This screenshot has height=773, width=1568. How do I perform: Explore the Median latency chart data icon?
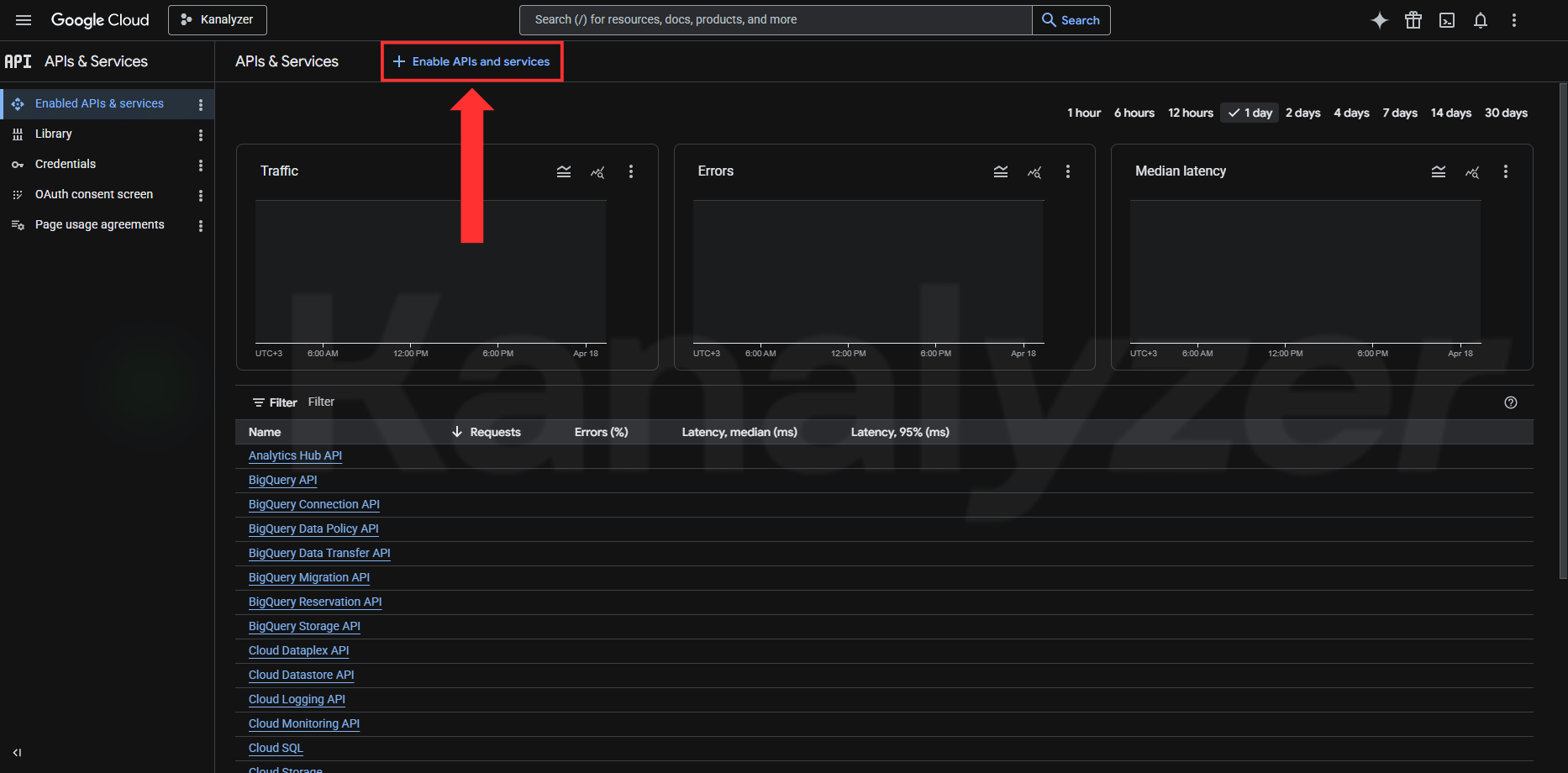click(1472, 171)
